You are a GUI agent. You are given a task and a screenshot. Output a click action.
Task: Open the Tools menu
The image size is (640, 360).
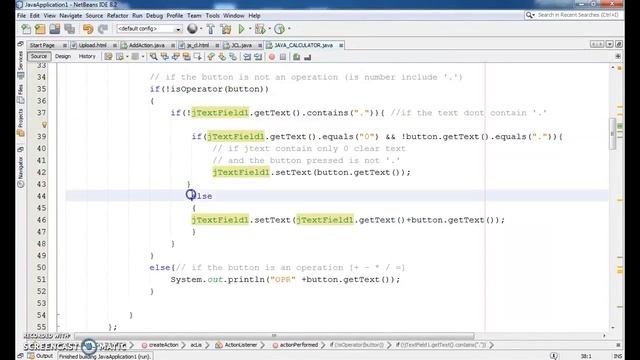click(x=212, y=16)
